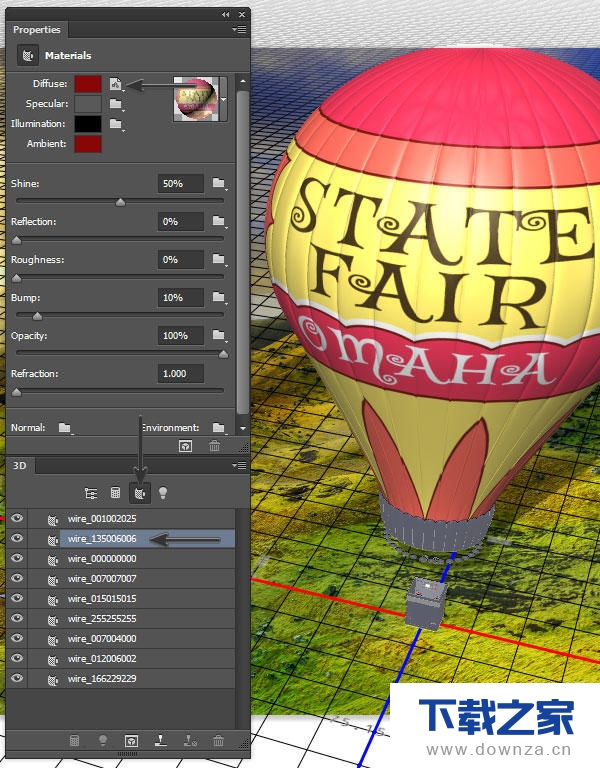This screenshot has height=768, width=600.
Task: Click the trash icon in the Properties panel
Action: coord(214,446)
